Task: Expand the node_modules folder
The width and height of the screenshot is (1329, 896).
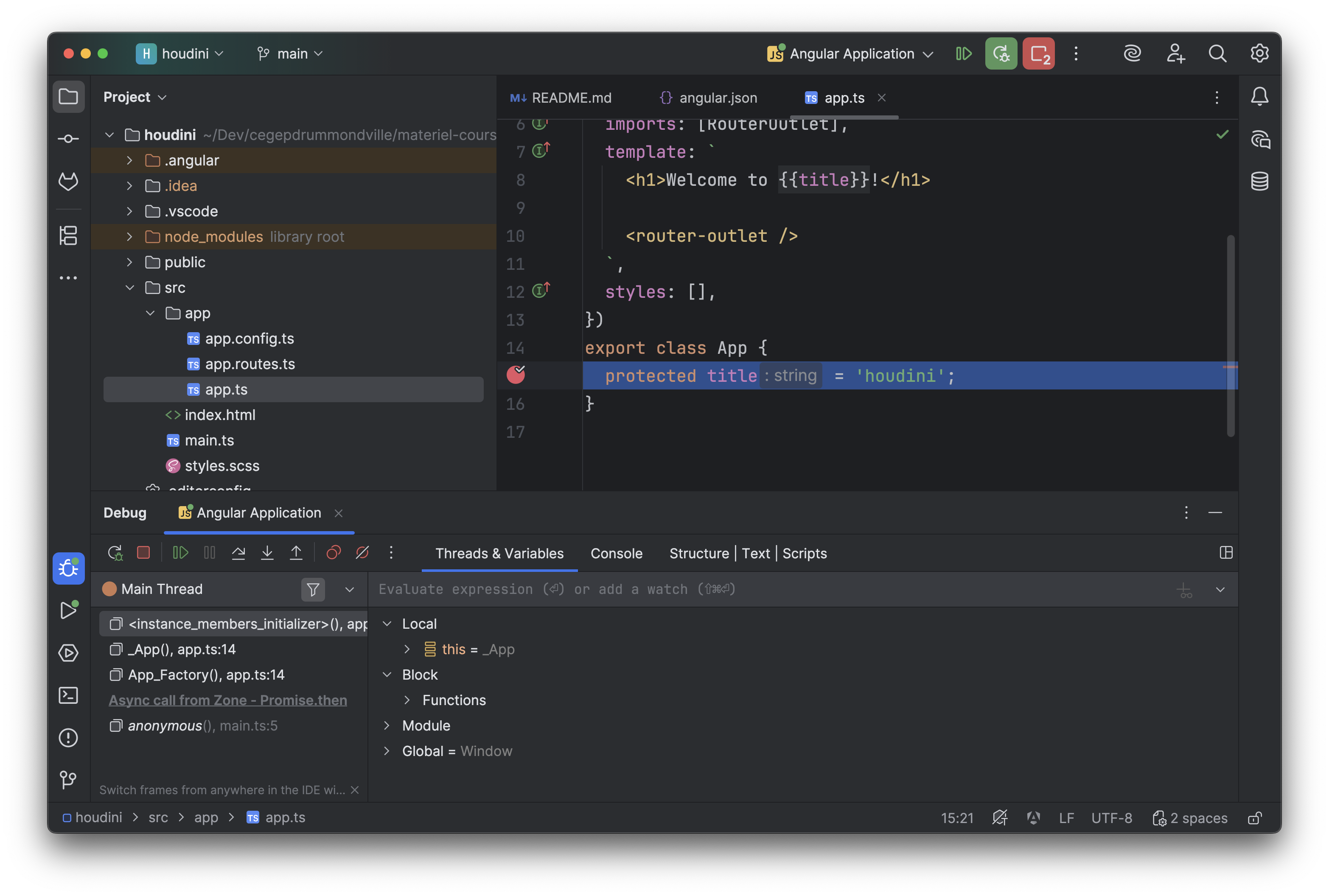Action: click(x=130, y=237)
